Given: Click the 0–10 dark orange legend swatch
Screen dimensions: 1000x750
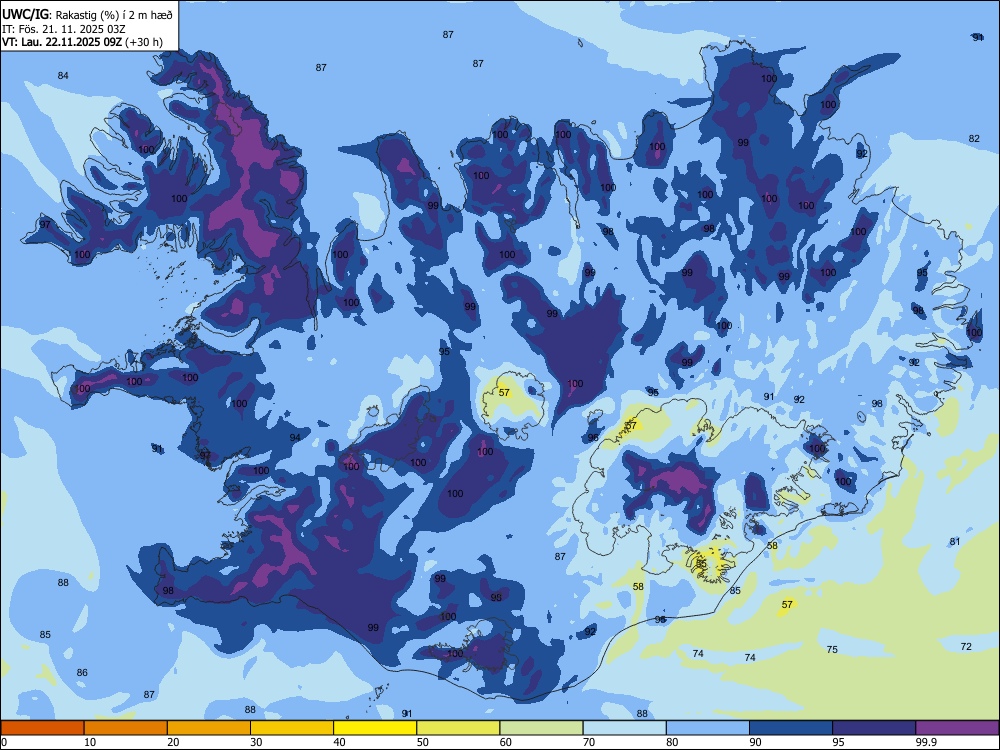Looking at the screenshot, I should point(42,728).
